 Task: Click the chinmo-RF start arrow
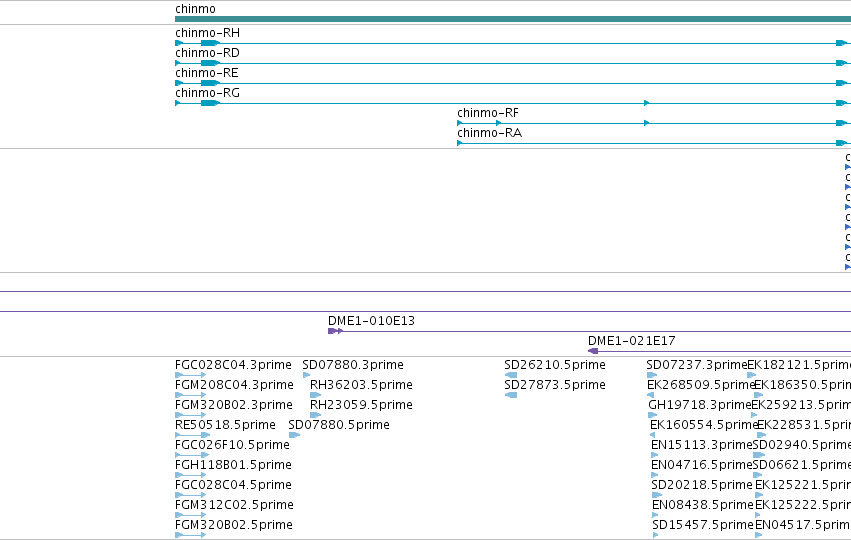[460, 123]
